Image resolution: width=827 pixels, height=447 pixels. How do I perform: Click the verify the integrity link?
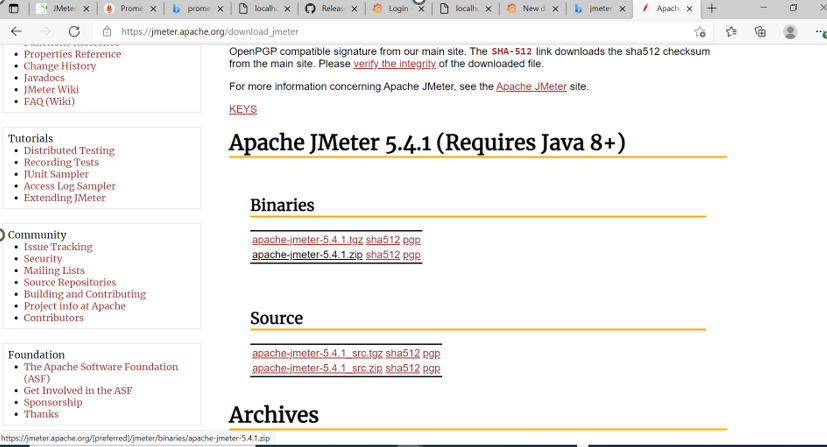[394, 64]
